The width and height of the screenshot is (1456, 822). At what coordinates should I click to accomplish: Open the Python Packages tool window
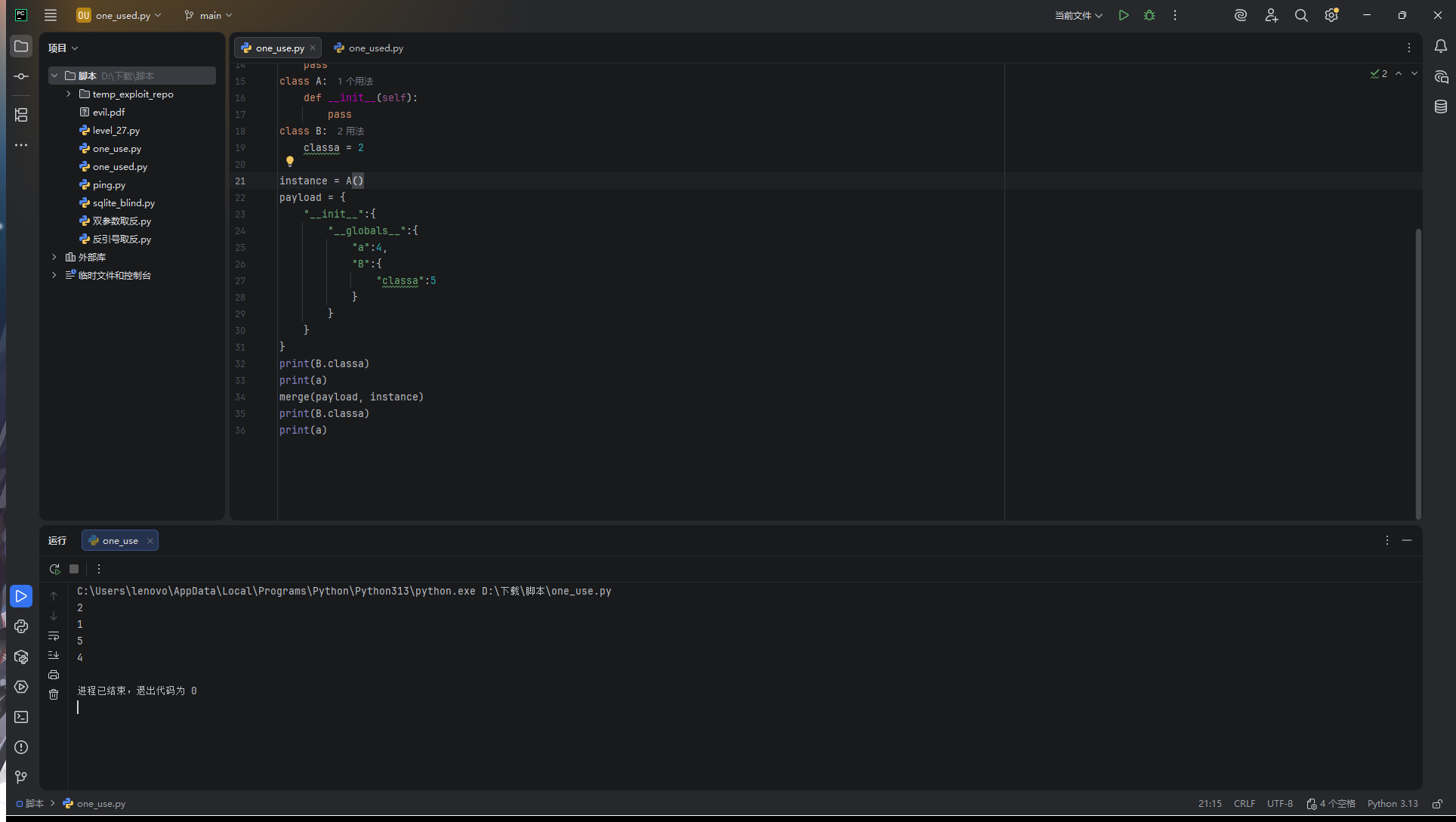[x=21, y=657]
